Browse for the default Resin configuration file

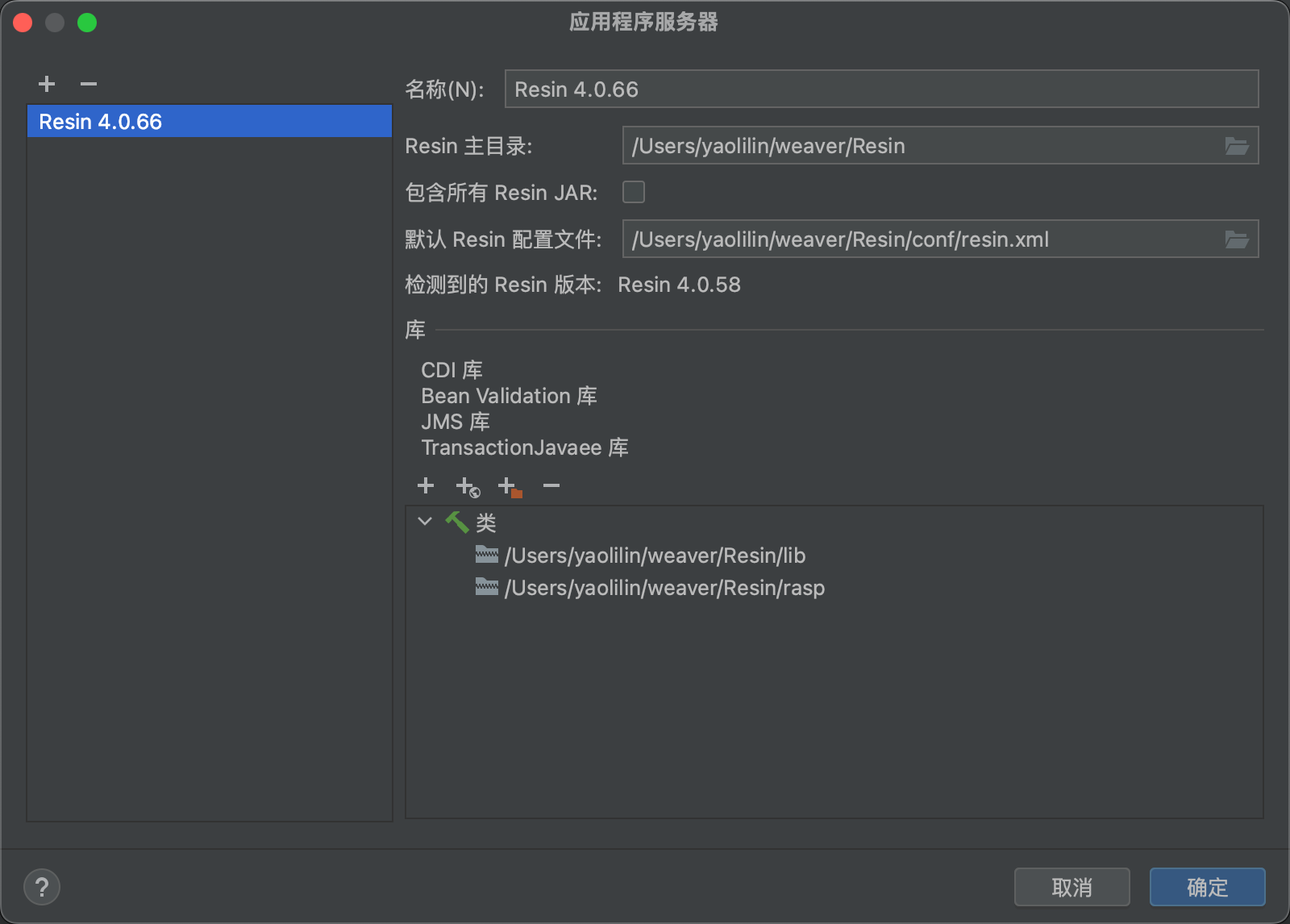[1237, 239]
